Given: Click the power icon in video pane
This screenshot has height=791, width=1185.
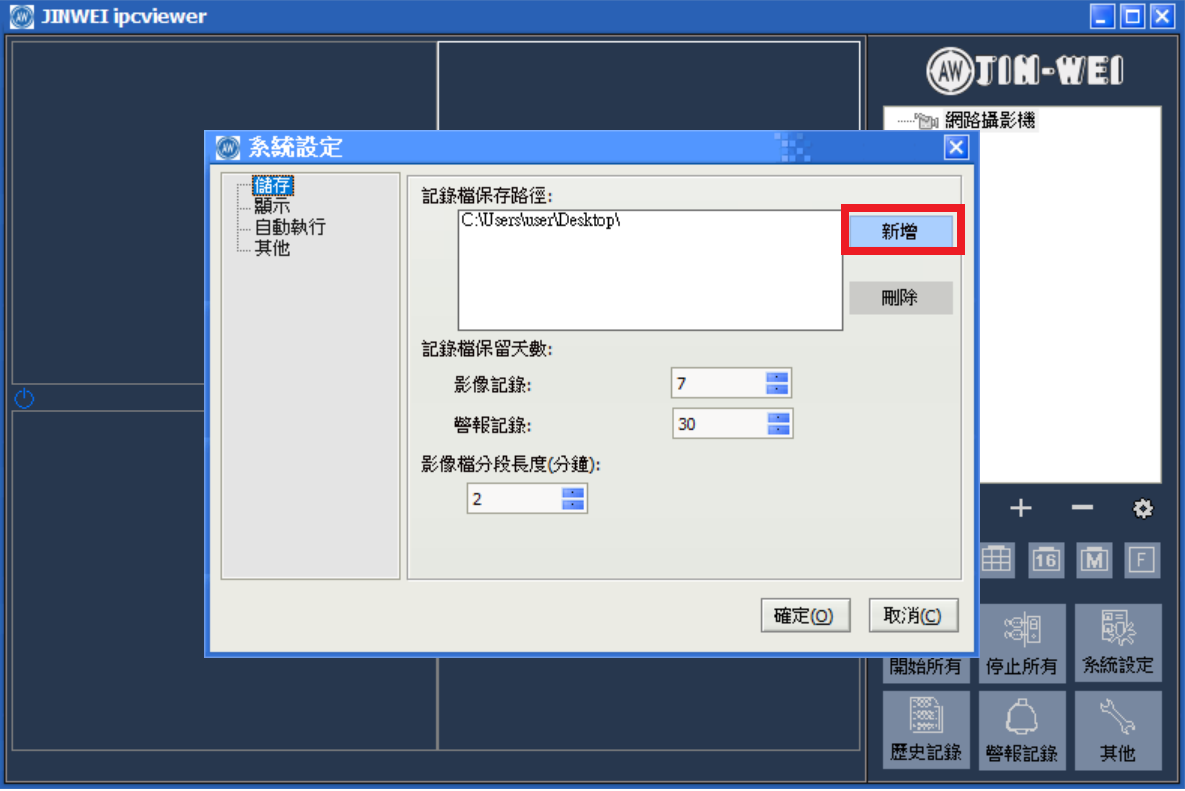Looking at the screenshot, I should click(24, 397).
